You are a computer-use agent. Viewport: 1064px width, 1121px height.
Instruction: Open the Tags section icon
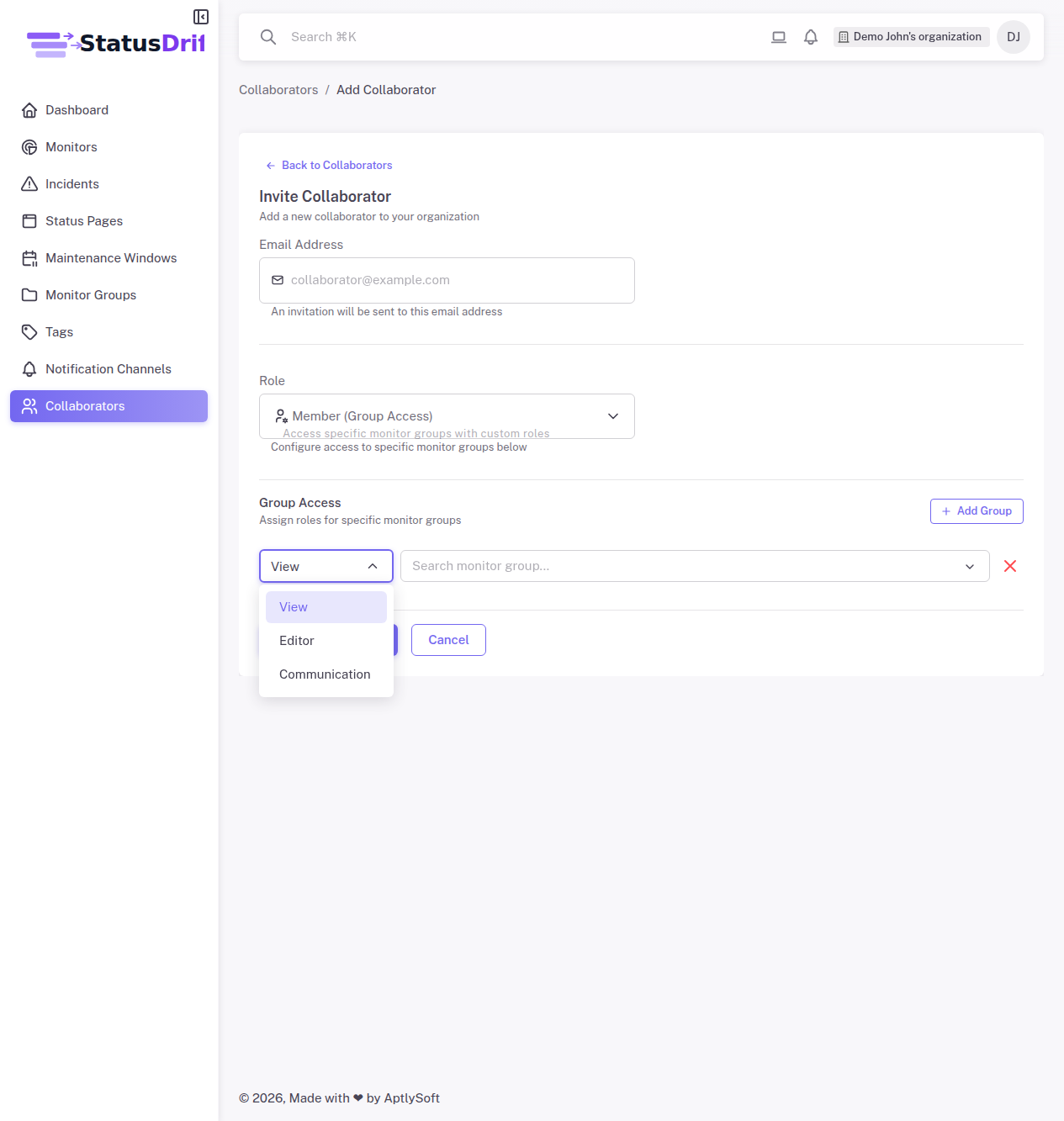[29, 332]
